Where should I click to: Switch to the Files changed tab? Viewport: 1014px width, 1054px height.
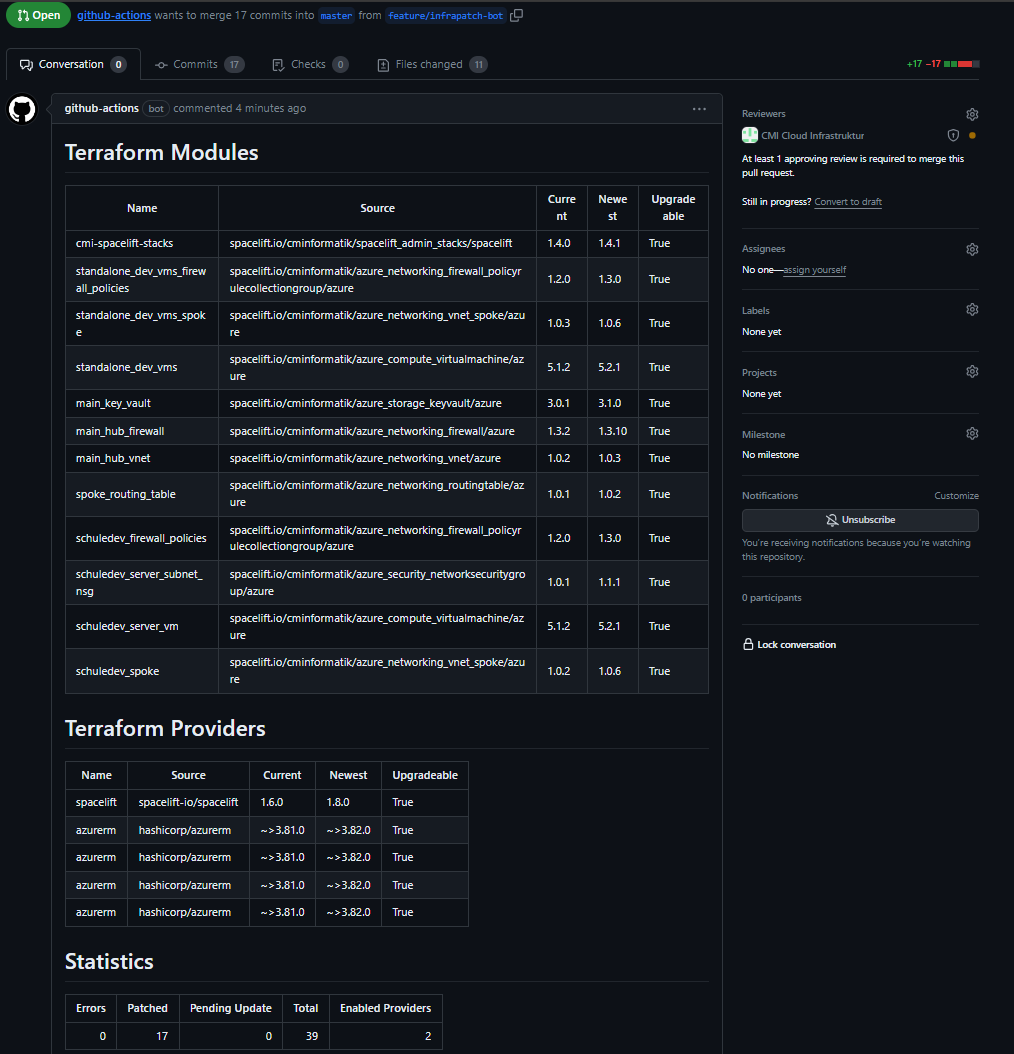pos(432,65)
